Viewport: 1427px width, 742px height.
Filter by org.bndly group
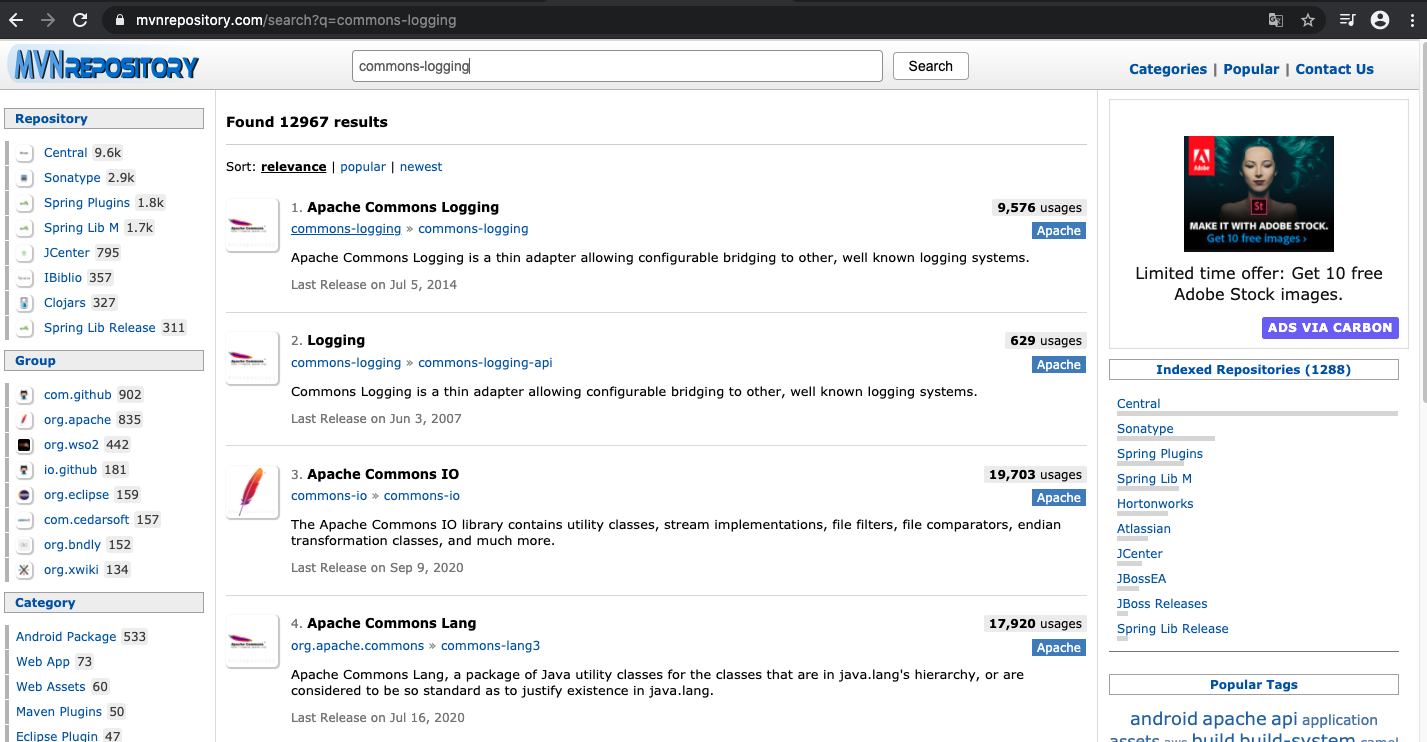pos(73,545)
